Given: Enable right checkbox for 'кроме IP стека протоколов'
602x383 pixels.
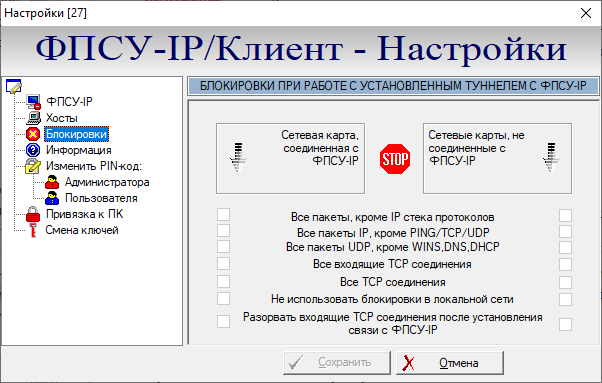Looking at the screenshot, I should (565, 215).
